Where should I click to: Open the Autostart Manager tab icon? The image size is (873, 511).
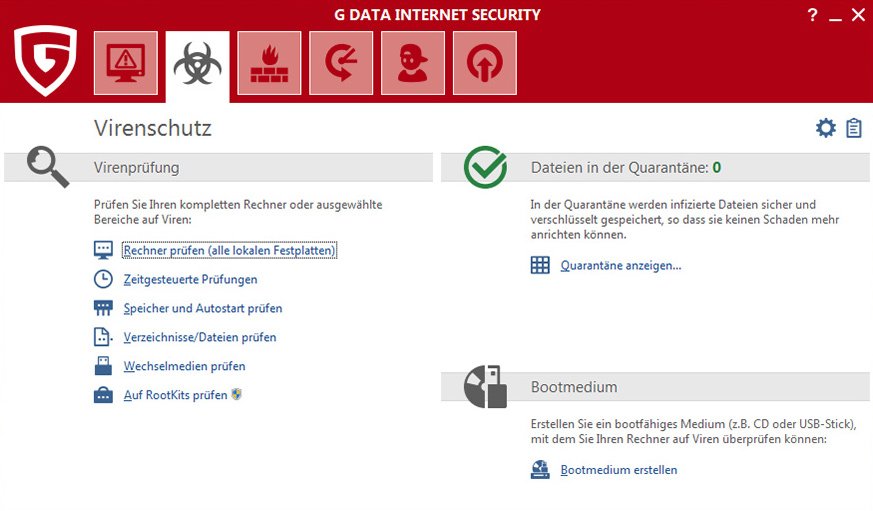point(485,63)
